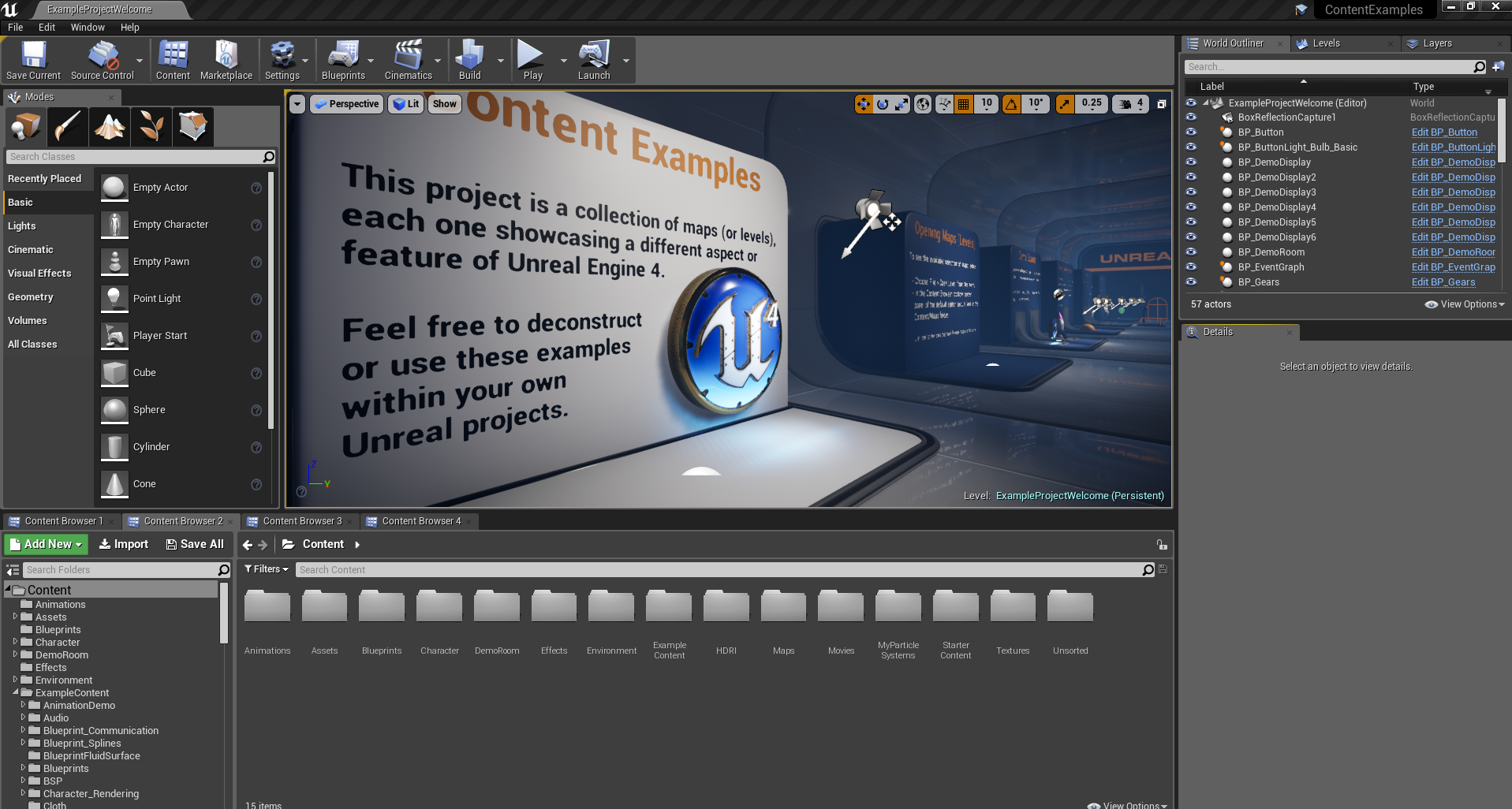Open the Show flags menu
Screen dimensions: 1512x809
click(445, 104)
